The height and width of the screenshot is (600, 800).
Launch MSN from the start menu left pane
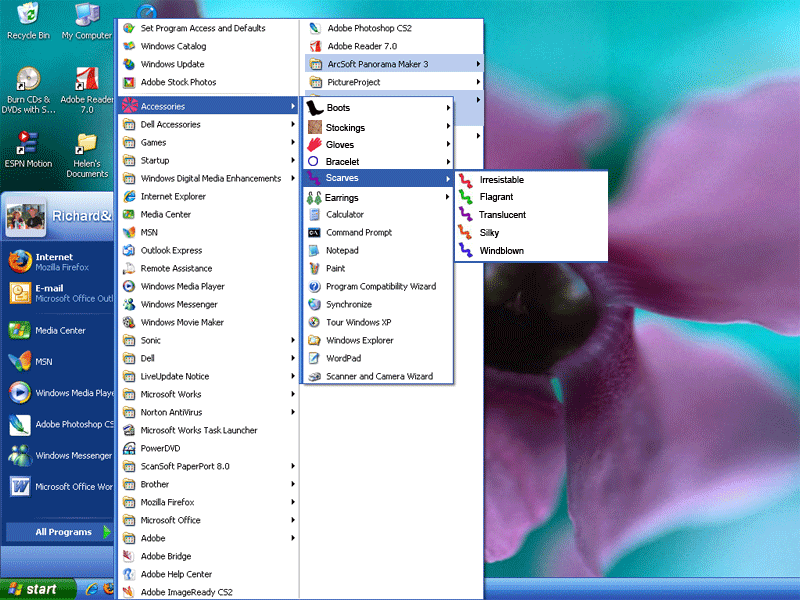pyautogui.click(x=60, y=362)
